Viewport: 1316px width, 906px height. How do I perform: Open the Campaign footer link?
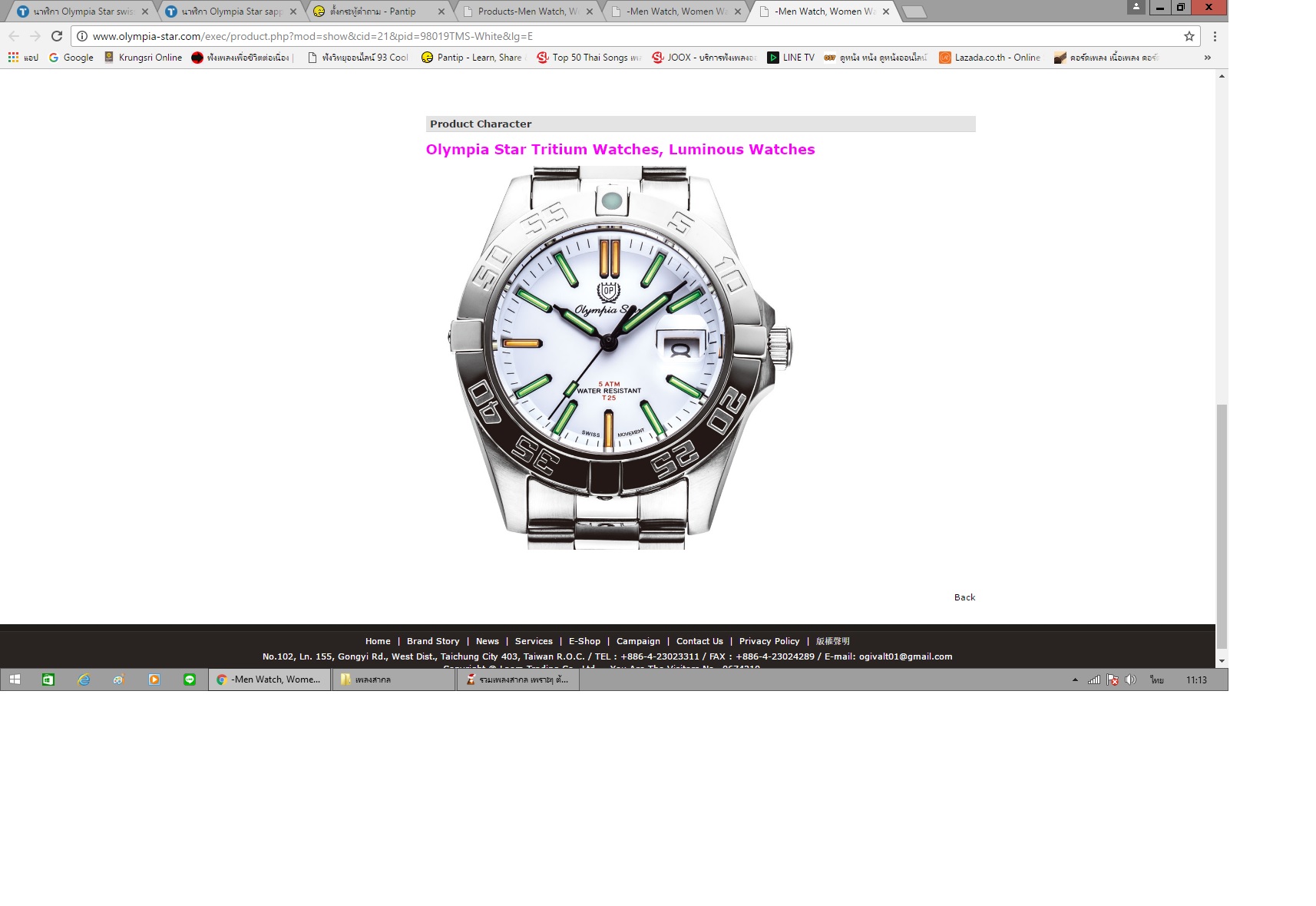[x=638, y=641]
